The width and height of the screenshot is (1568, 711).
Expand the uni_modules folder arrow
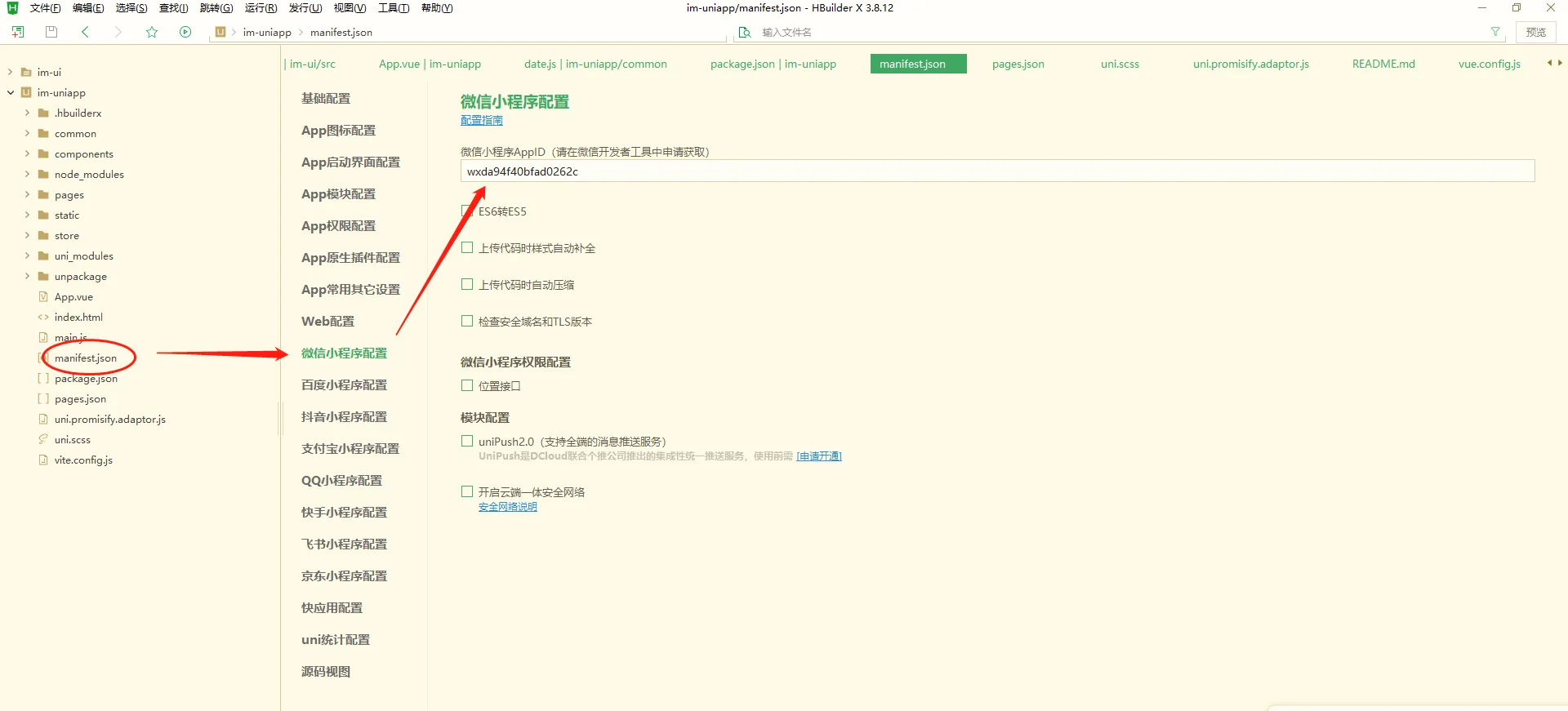[x=27, y=256]
